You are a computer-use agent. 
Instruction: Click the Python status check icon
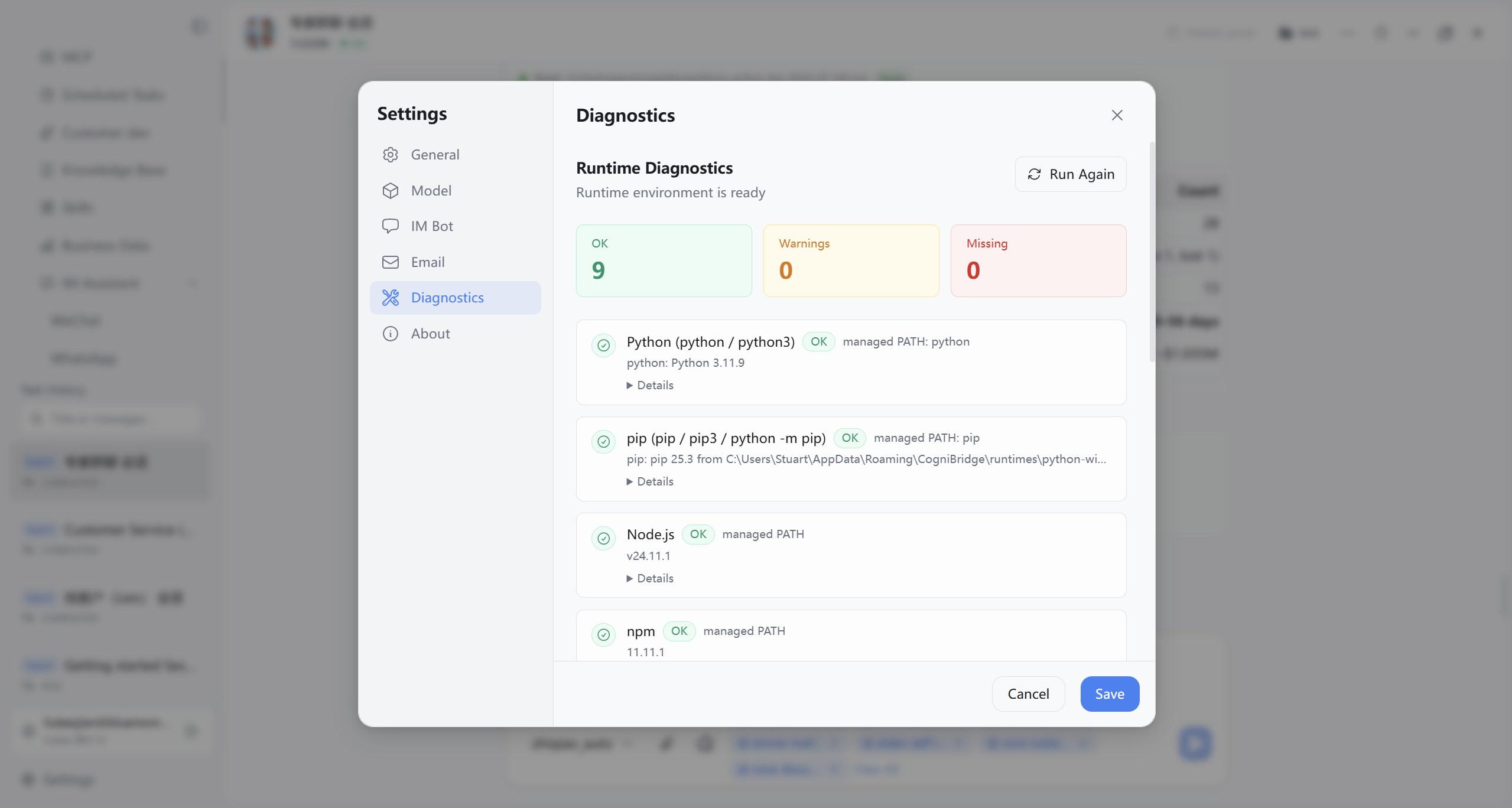click(x=603, y=345)
